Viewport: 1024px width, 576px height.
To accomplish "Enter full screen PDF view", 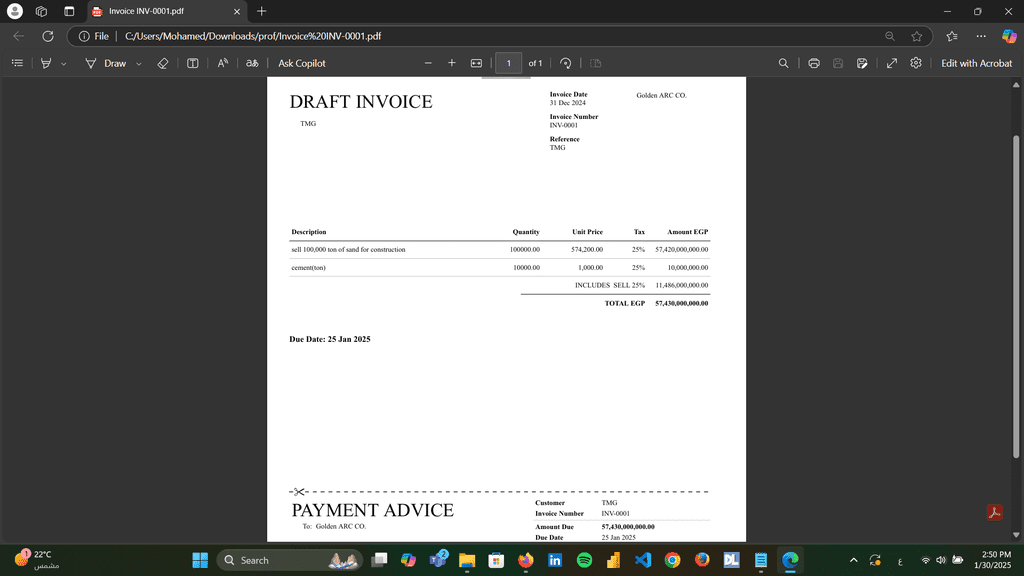I will (892, 63).
